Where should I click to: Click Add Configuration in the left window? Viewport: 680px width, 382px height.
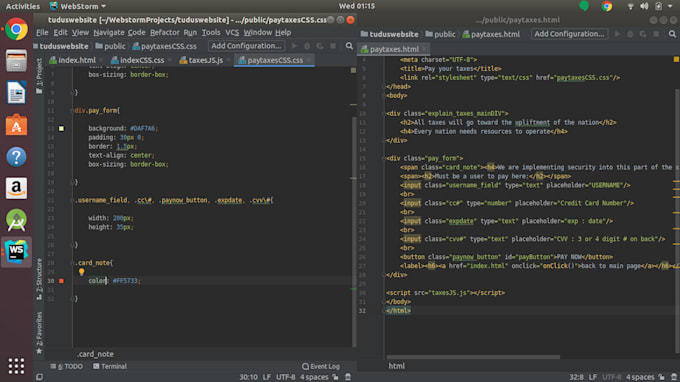246,46
